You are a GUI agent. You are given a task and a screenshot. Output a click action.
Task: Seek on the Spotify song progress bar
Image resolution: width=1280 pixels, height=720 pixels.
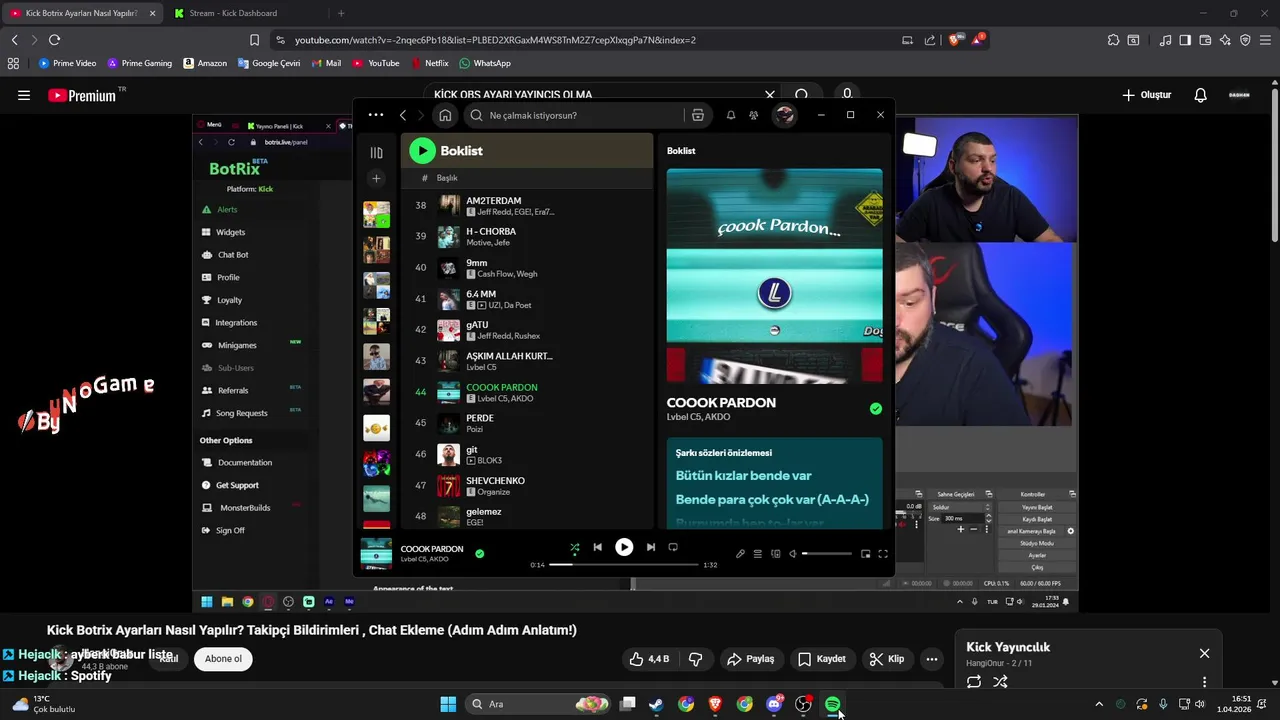(624, 565)
